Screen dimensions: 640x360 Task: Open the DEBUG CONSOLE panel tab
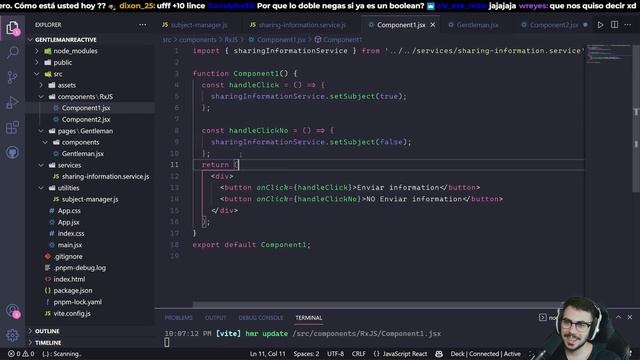tap(260, 318)
